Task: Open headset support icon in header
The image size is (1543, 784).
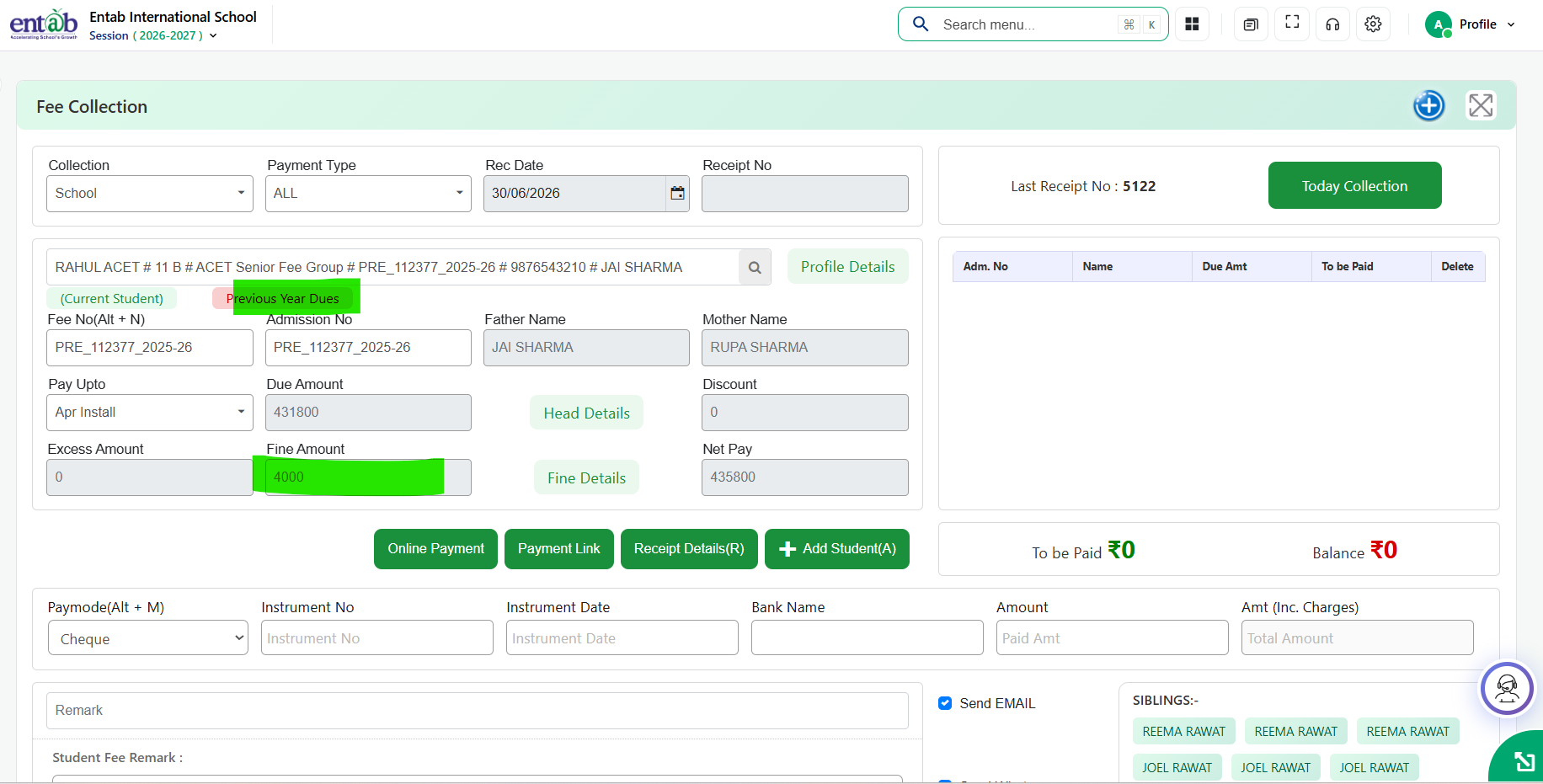Action: (1332, 24)
